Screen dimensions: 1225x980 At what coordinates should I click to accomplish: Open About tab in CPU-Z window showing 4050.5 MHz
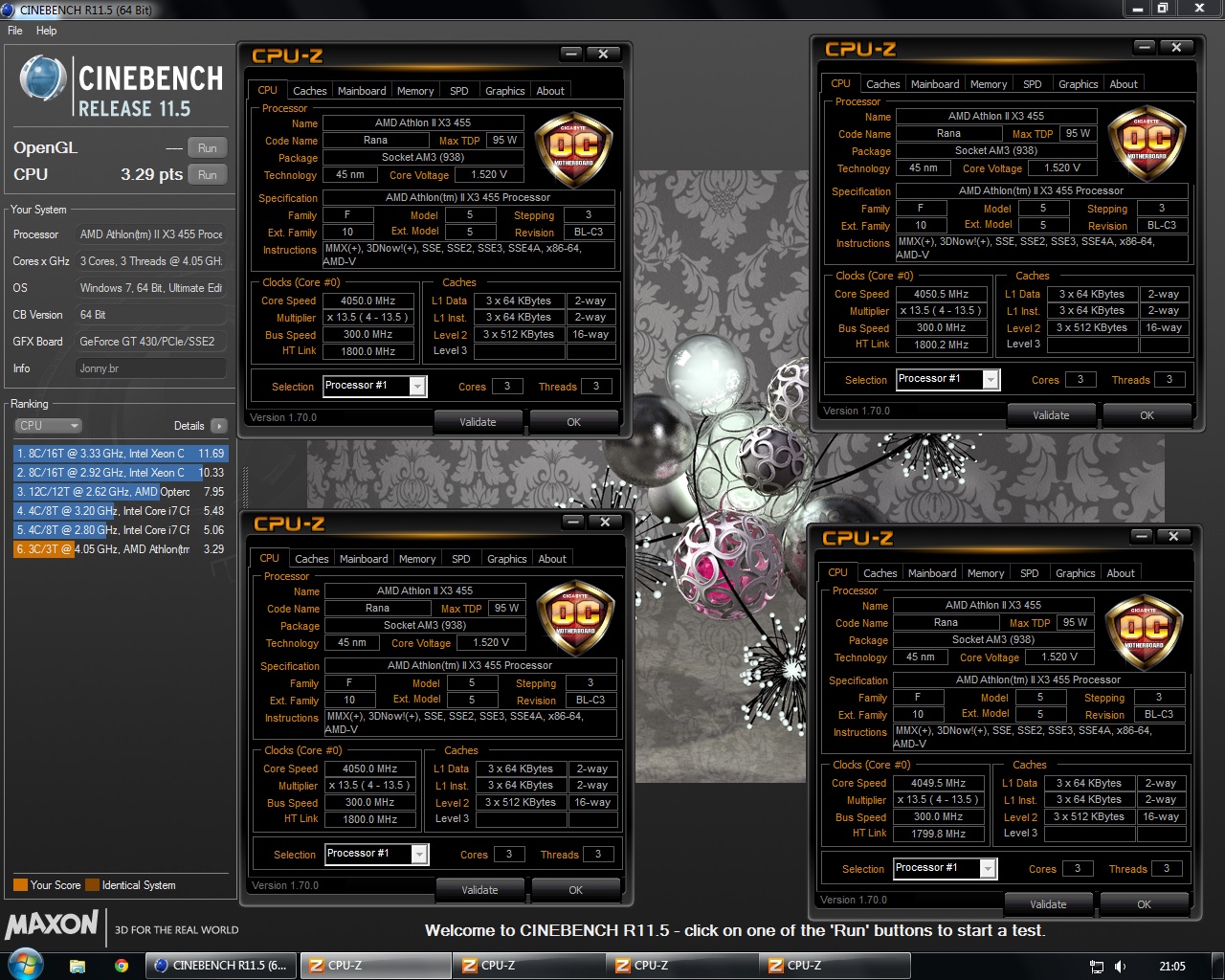click(1124, 84)
